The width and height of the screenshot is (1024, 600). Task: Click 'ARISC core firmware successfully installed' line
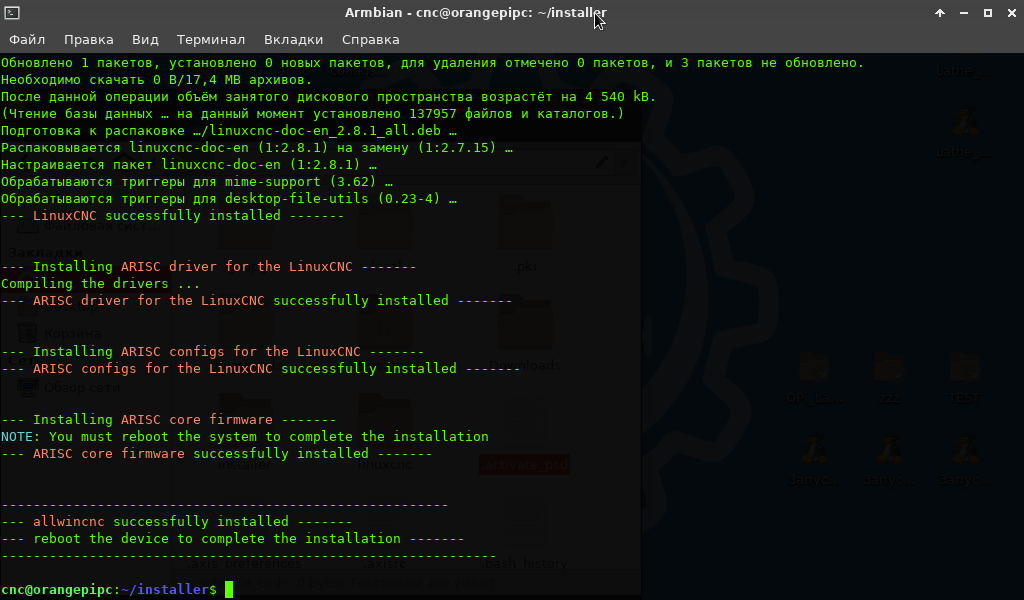tap(216, 453)
